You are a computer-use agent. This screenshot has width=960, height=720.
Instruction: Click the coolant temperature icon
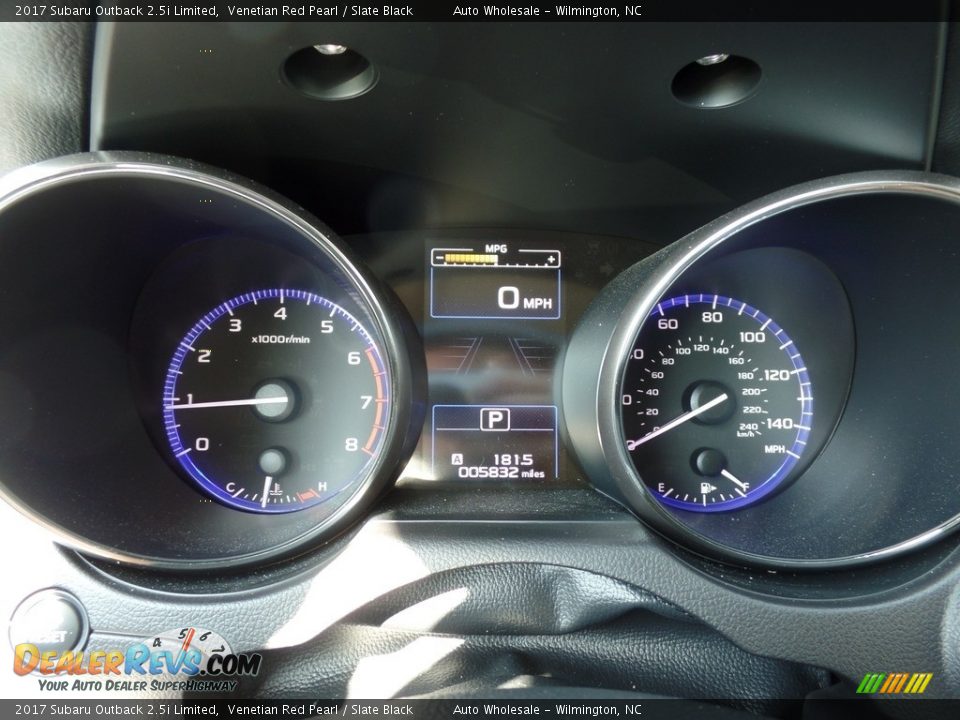(275, 491)
